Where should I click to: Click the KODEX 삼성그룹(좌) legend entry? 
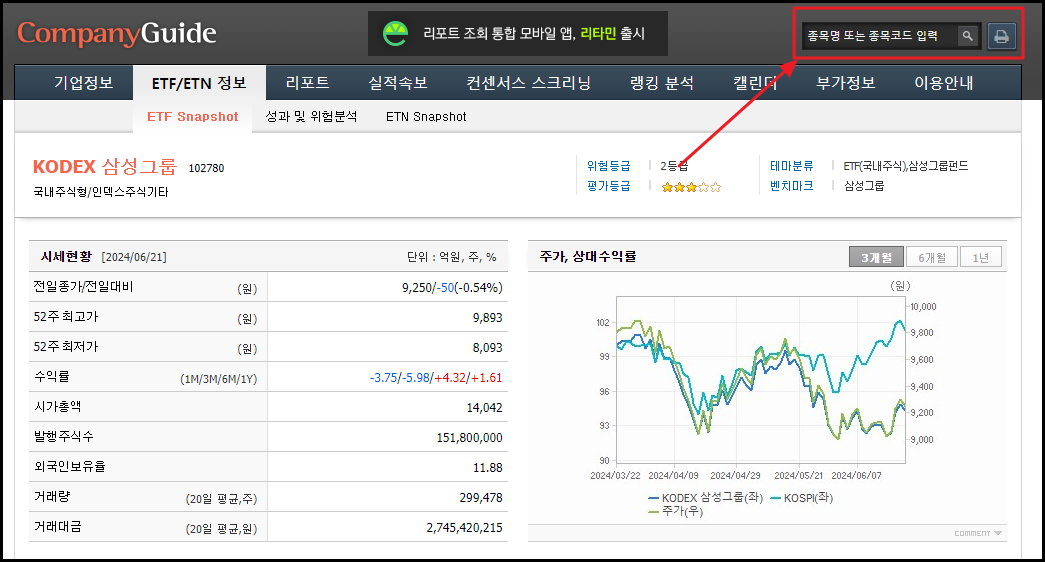(705, 498)
